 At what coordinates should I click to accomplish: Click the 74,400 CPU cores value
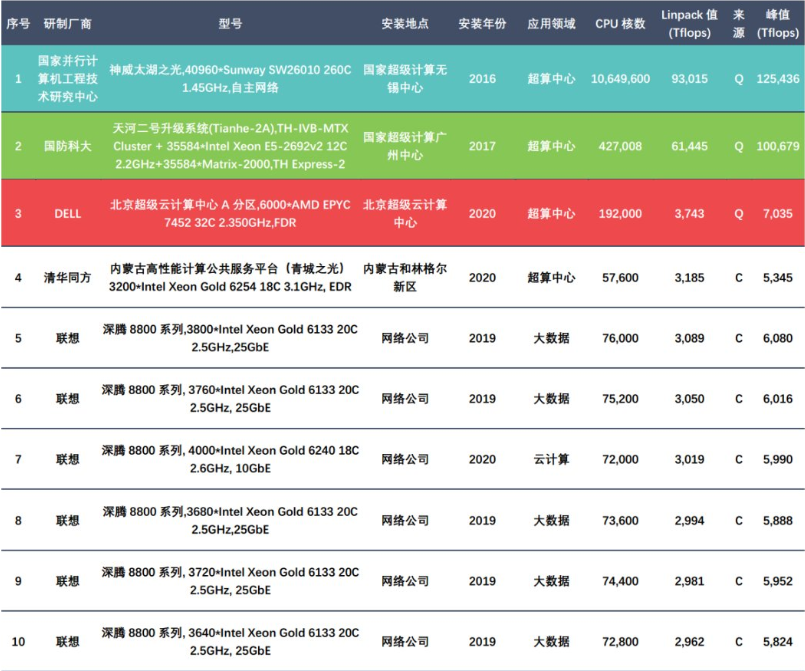click(x=620, y=581)
